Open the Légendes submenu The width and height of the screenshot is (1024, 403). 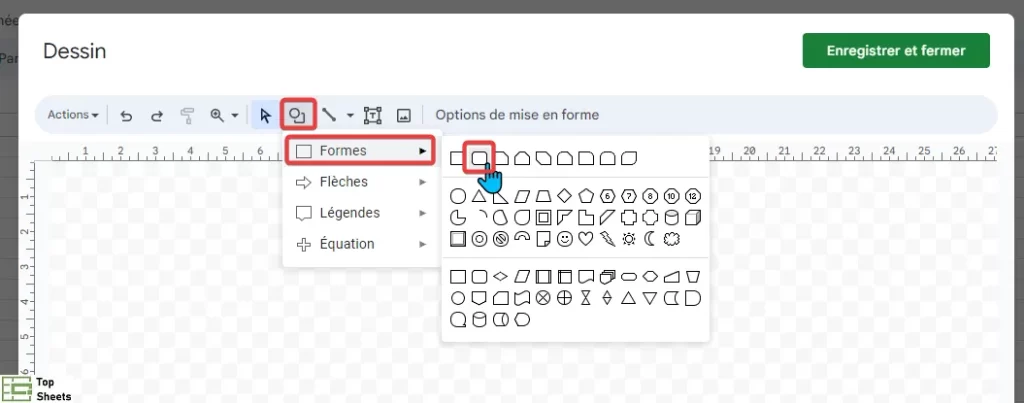(x=359, y=213)
